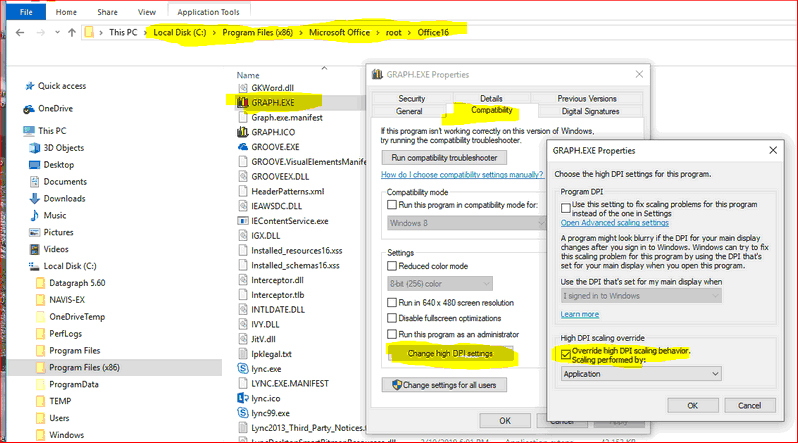Click the lync.ico file icon
The image size is (798, 443).
click(x=243, y=398)
